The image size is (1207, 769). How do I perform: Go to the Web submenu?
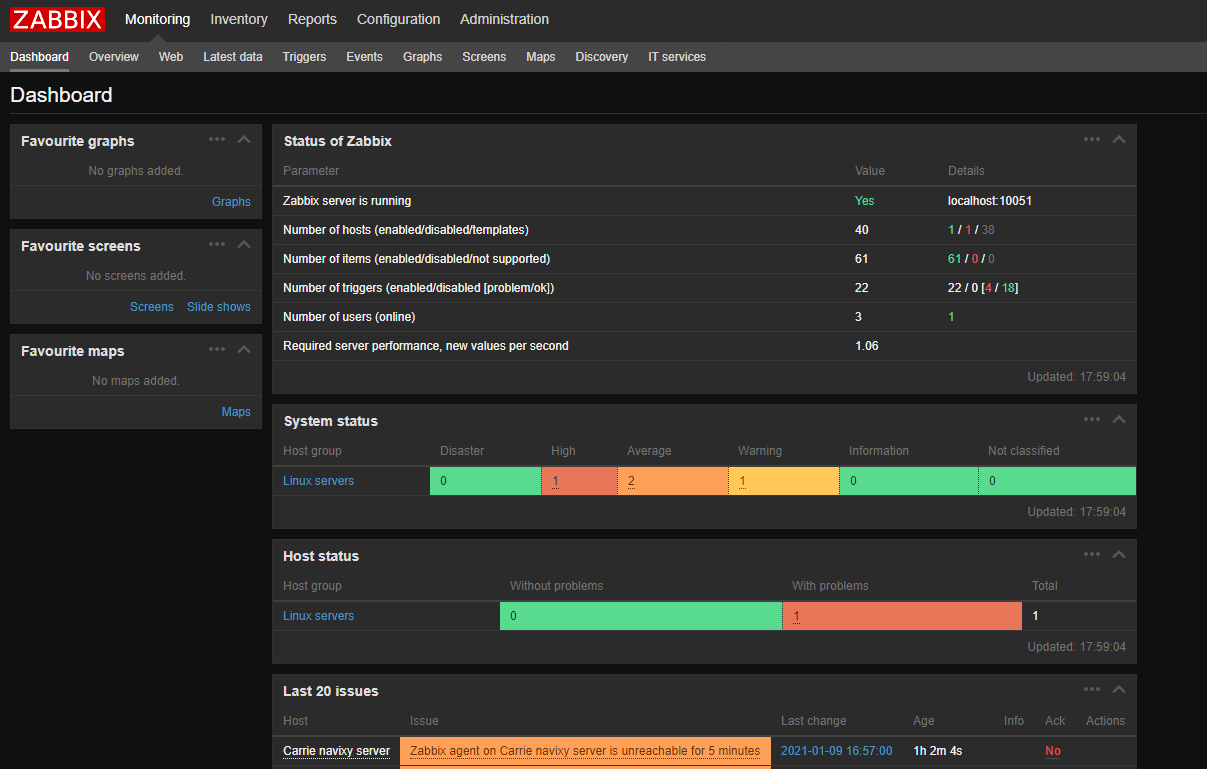click(x=171, y=57)
